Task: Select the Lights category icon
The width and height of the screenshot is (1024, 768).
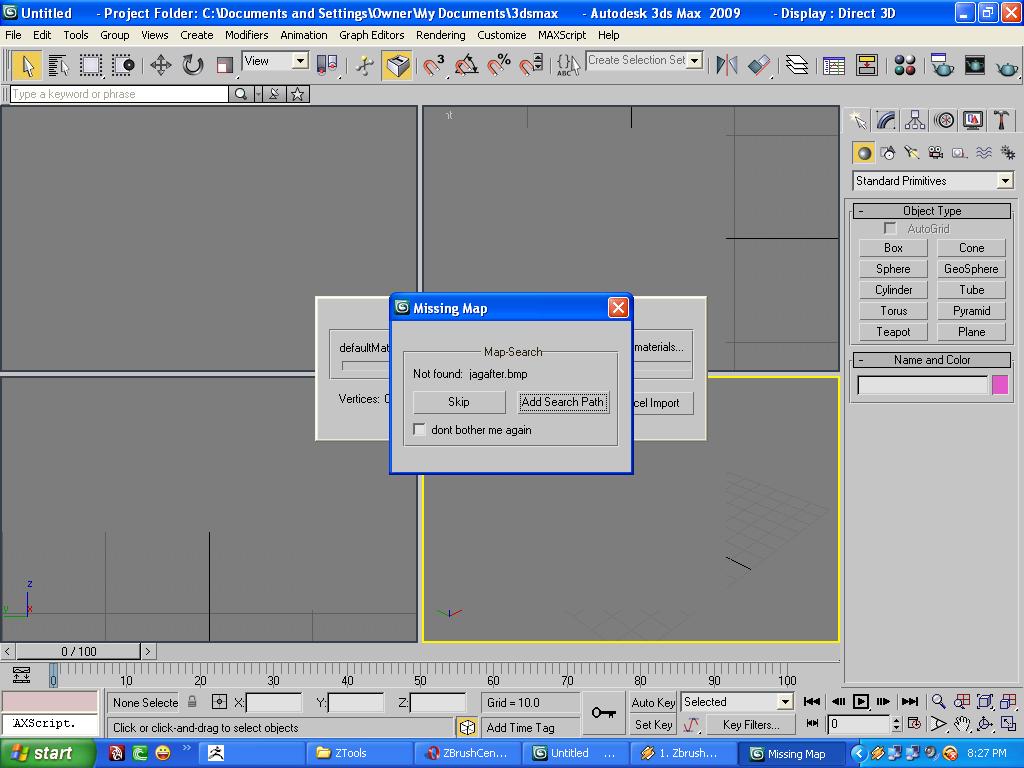Action: click(x=912, y=153)
